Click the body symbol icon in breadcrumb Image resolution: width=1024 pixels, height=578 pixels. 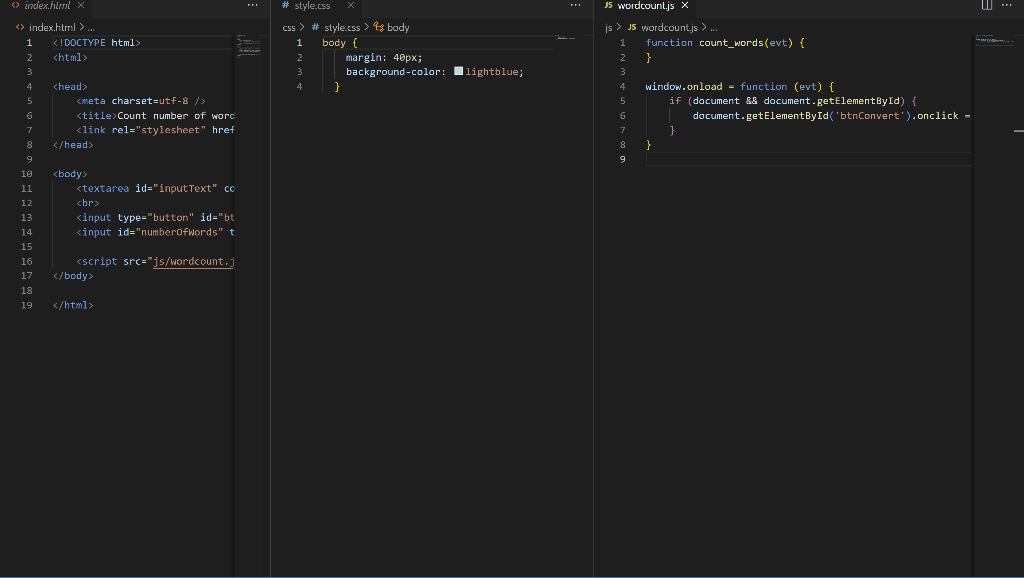point(379,27)
